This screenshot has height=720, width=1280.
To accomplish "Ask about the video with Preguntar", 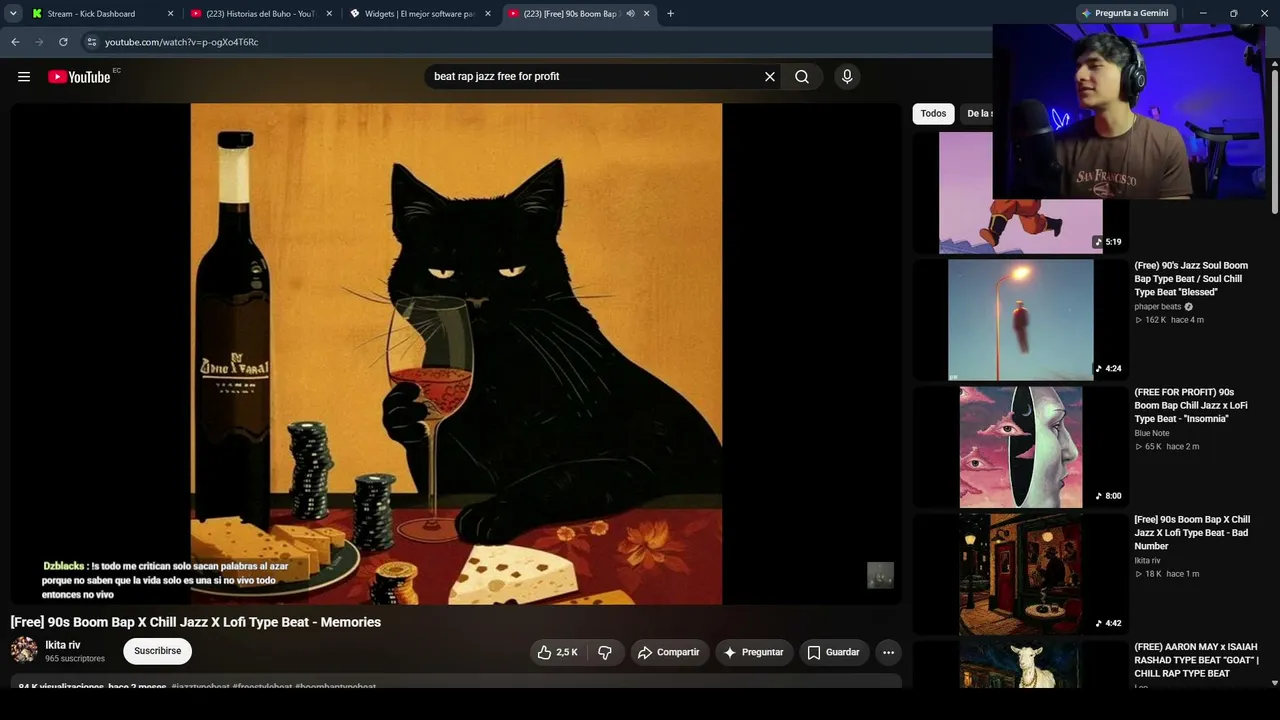I will tap(753, 652).
